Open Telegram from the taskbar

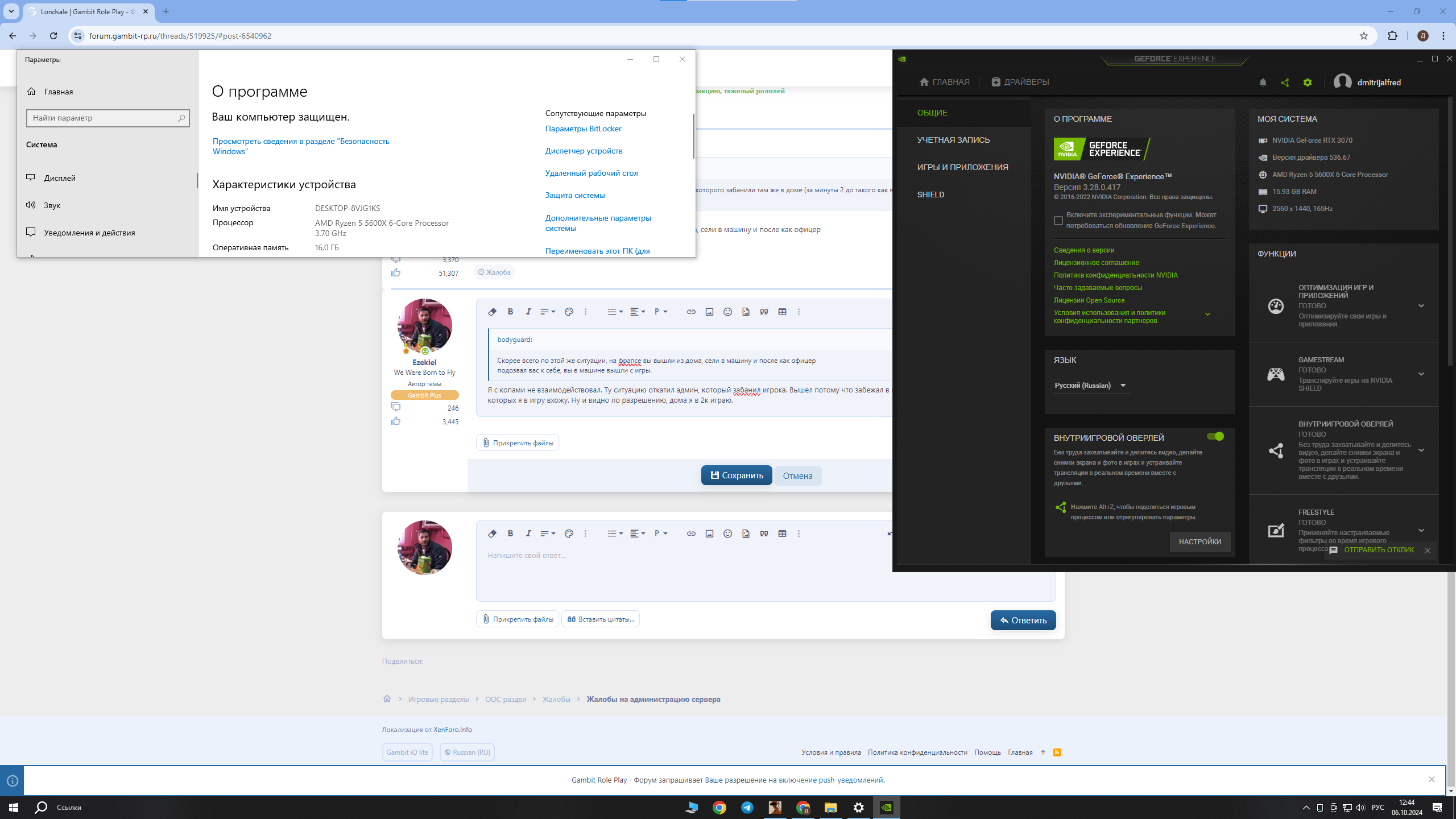point(747,808)
